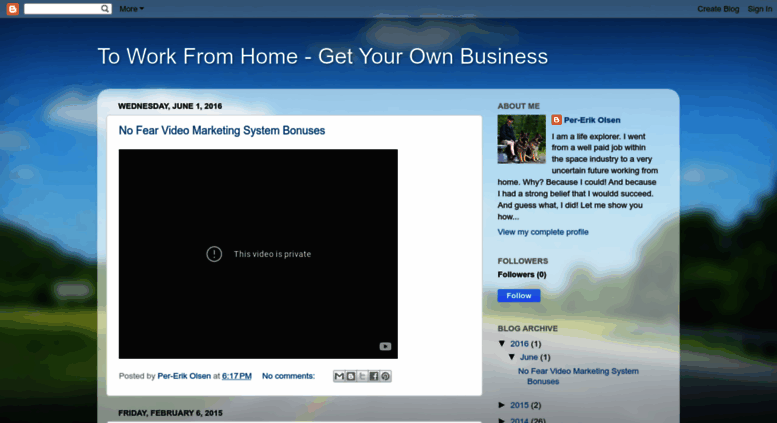Open post title No Fear Video Marketing System Bonuses
This screenshot has width=777, height=423.
point(222,130)
